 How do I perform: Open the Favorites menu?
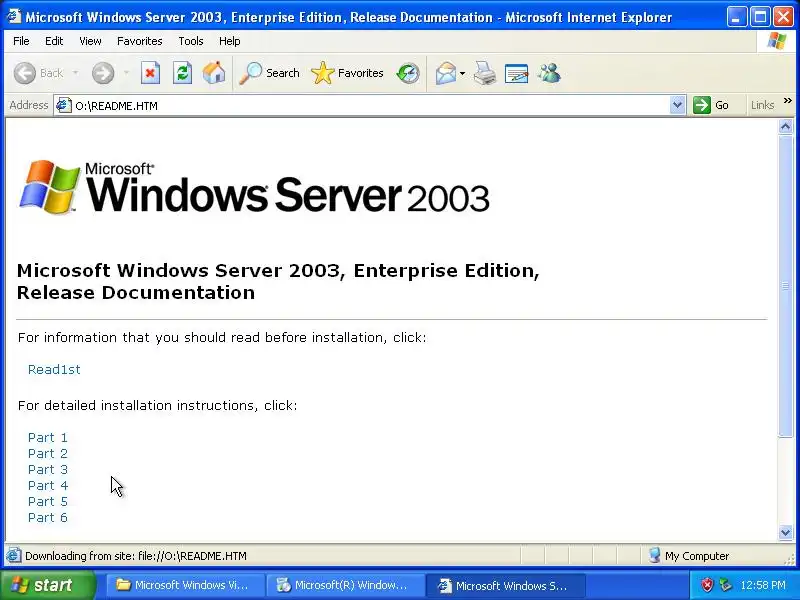pyautogui.click(x=139, y=41)
